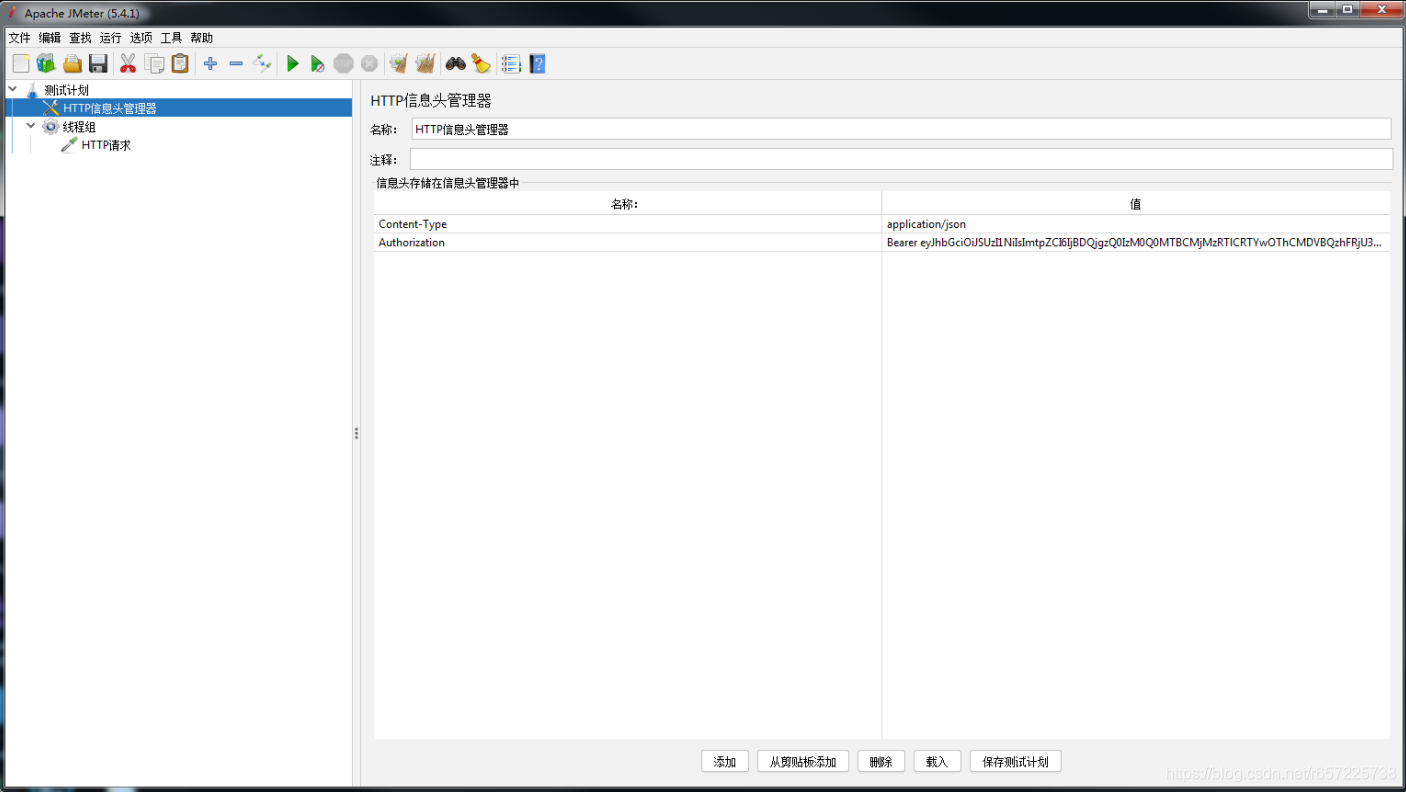Open the 文件 menu

20,38
